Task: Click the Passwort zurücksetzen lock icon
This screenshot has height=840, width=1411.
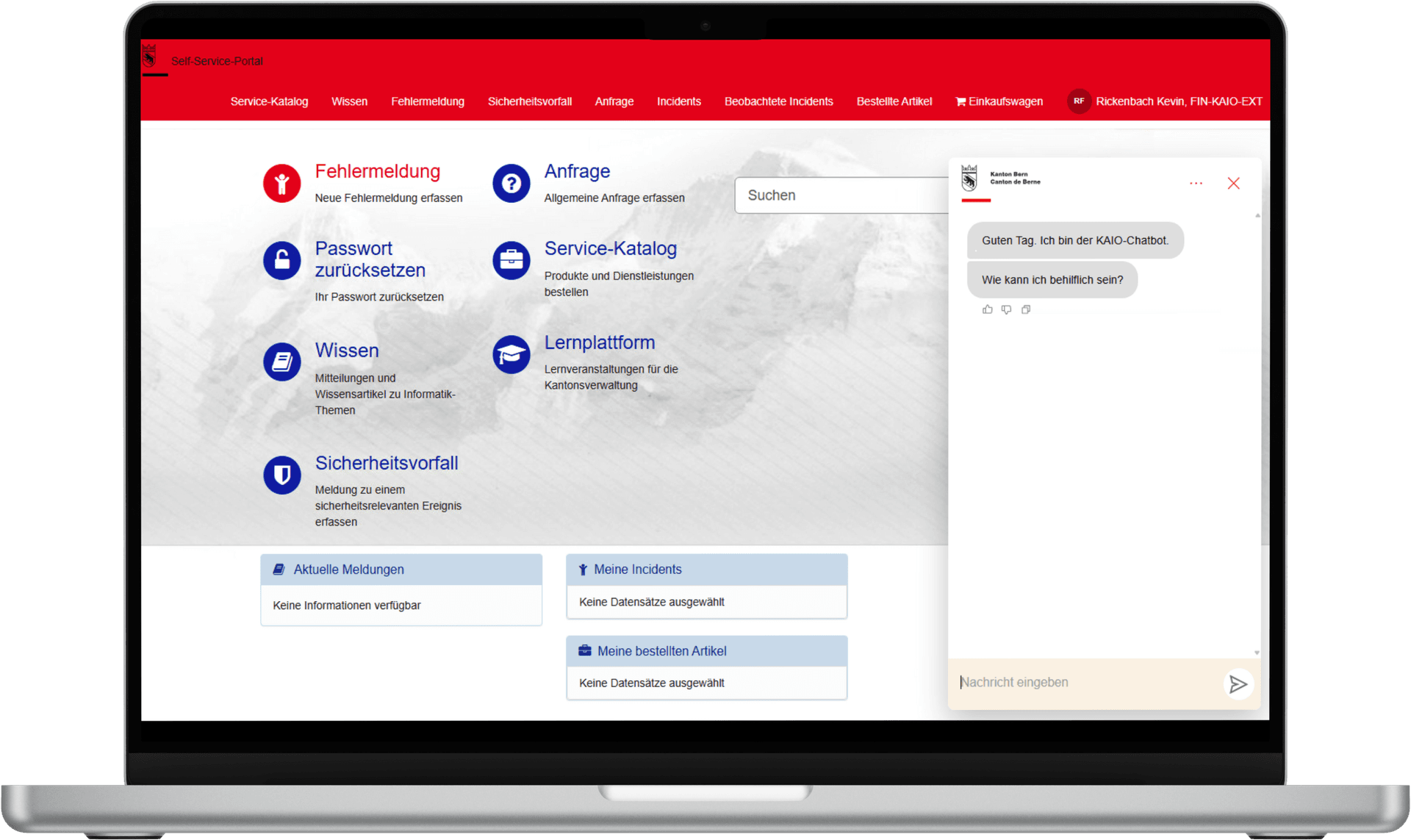Action: [281, 260]
